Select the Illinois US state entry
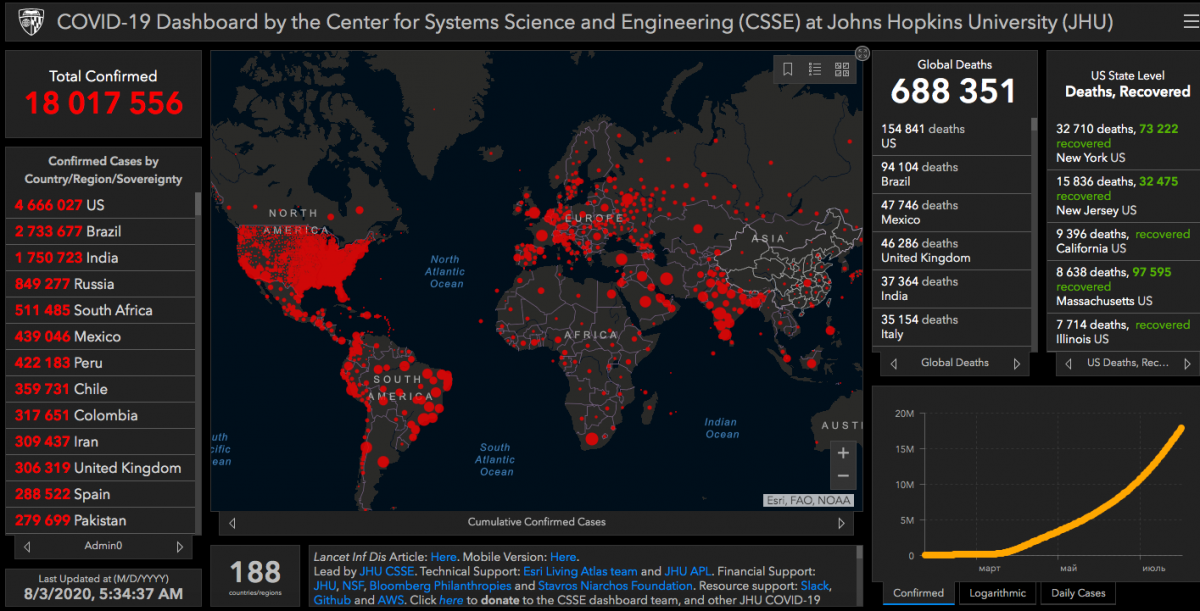Screen dimensions: 1200x611 tap(1123, 332)
